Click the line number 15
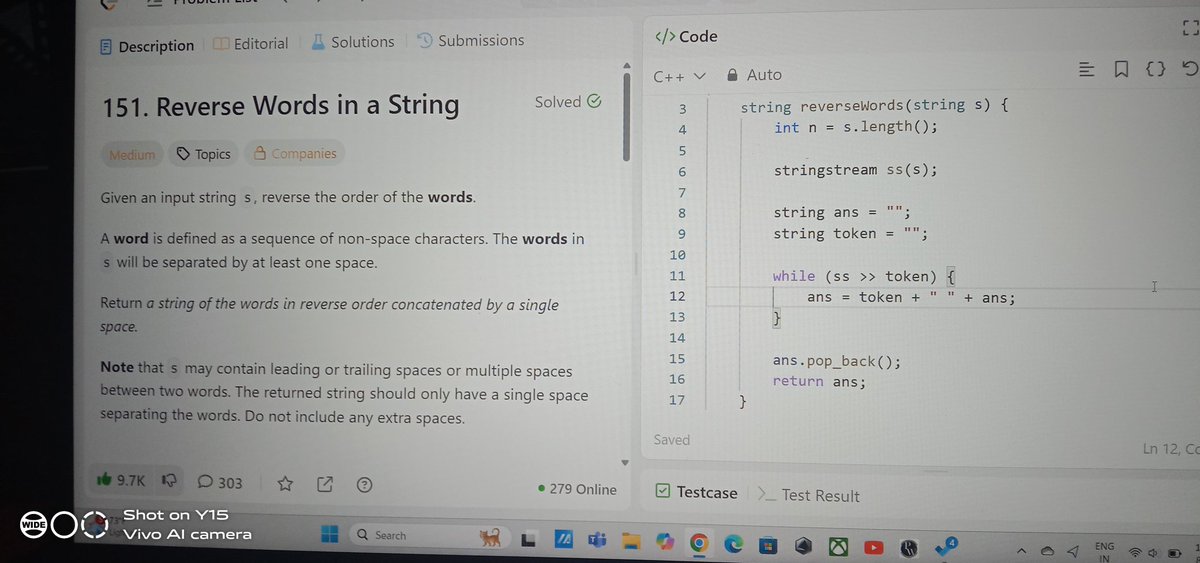Image resolution: width=1200 pixels, height=563 pixels. pyautogui.click(x=677, y=359)
